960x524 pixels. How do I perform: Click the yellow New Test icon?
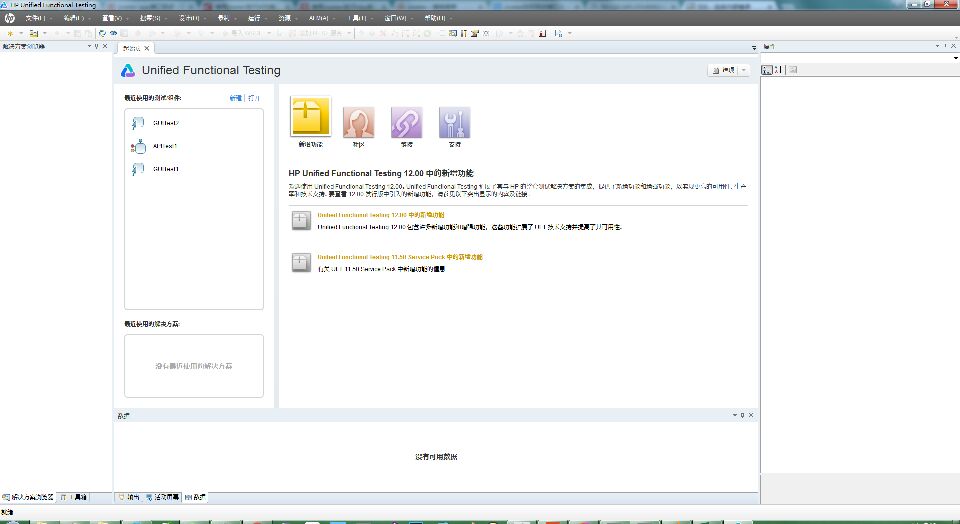point(310,116)
